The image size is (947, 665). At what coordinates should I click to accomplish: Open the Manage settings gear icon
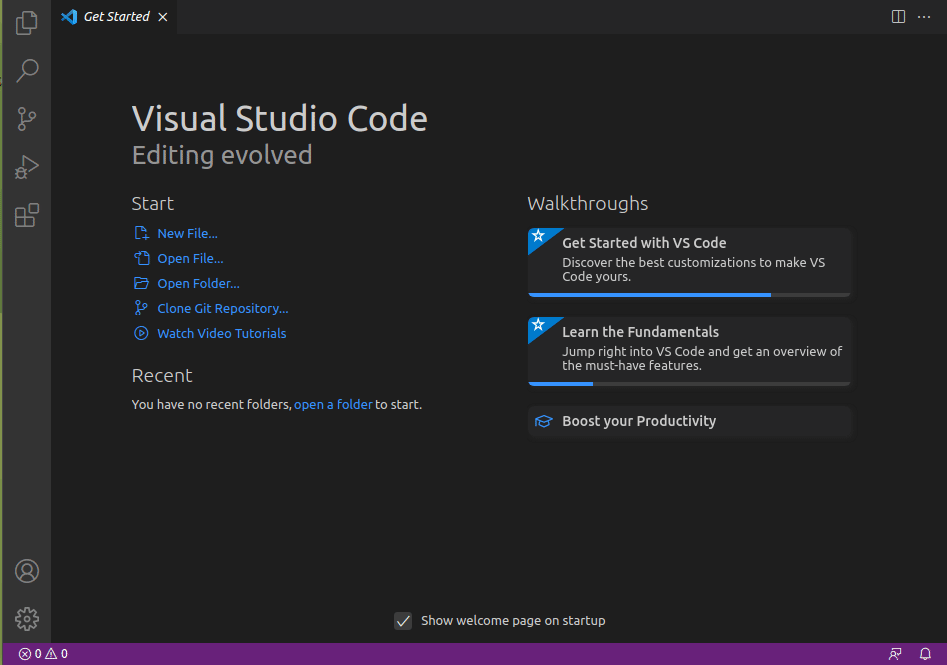(x=26, y=618)
